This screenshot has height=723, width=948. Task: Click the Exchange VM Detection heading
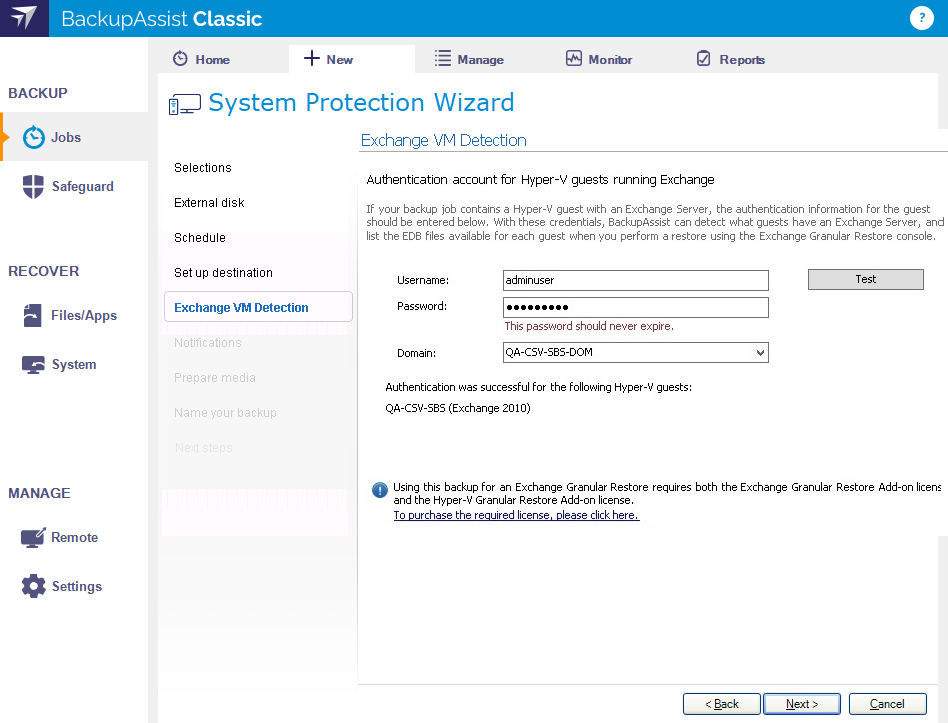(x=443, y=140)
